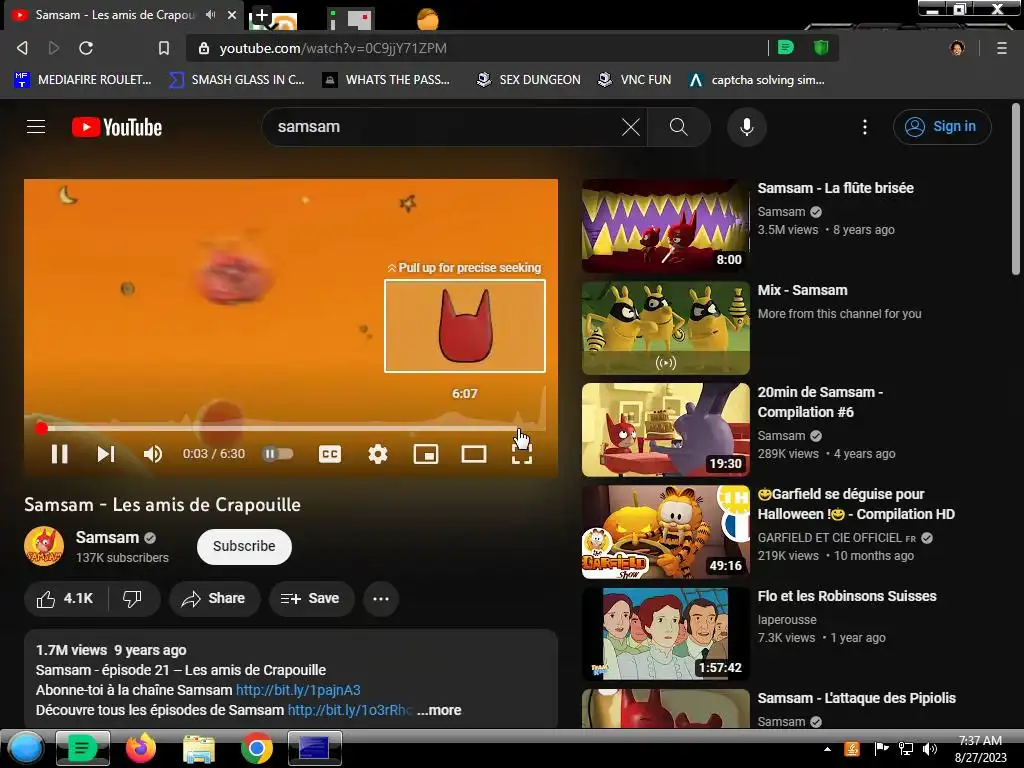Open video settings gear

click(377, 454)
